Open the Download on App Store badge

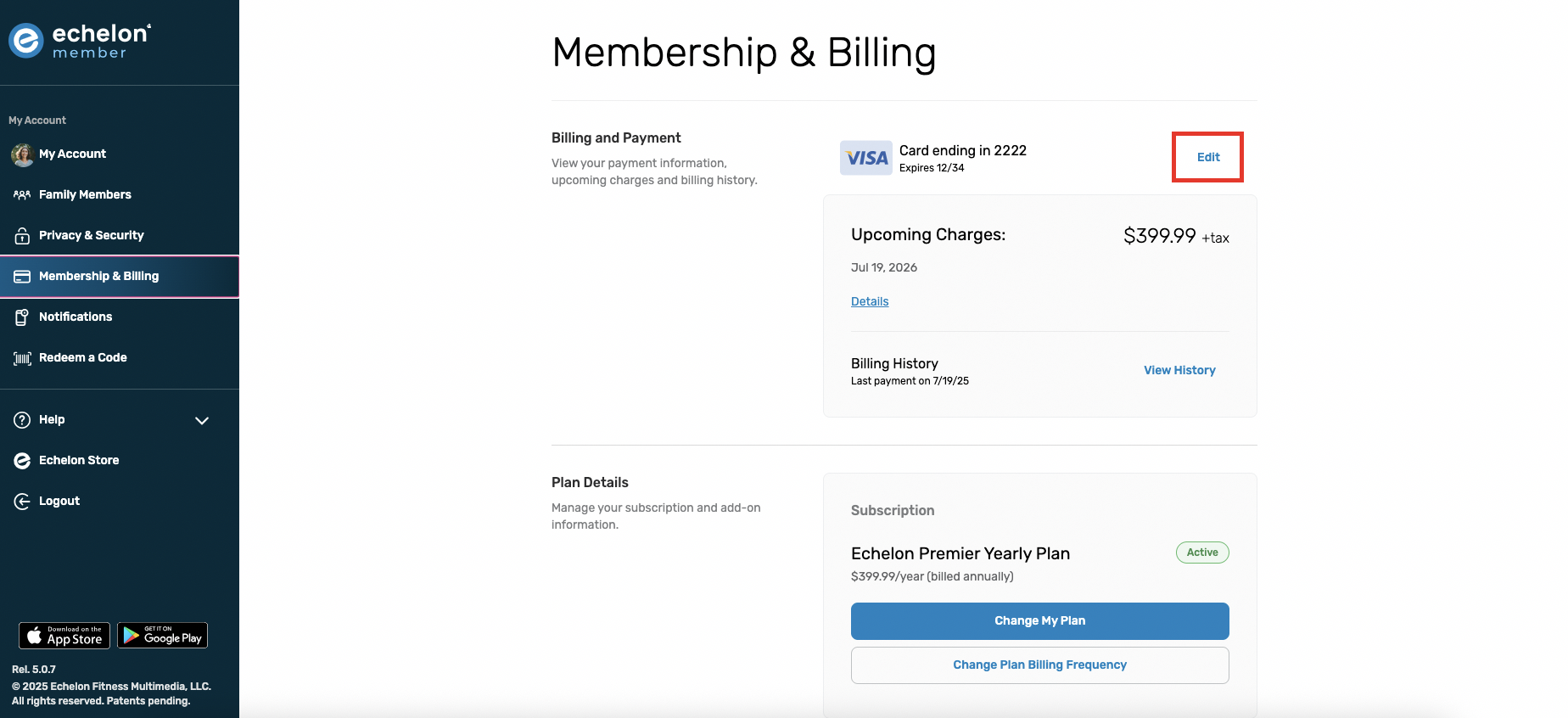click(64, 636)
